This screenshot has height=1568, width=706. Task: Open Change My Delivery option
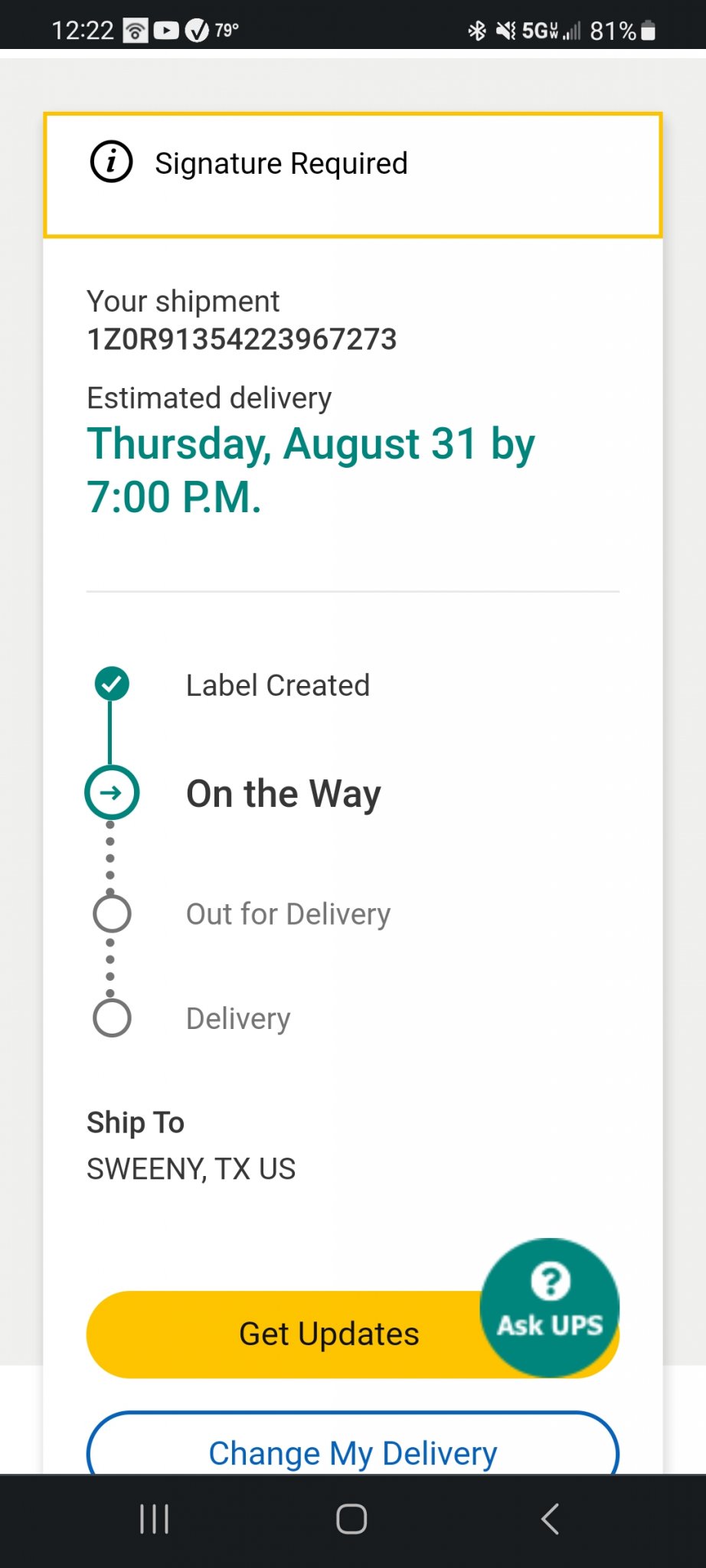click(x=353, y=1443)
